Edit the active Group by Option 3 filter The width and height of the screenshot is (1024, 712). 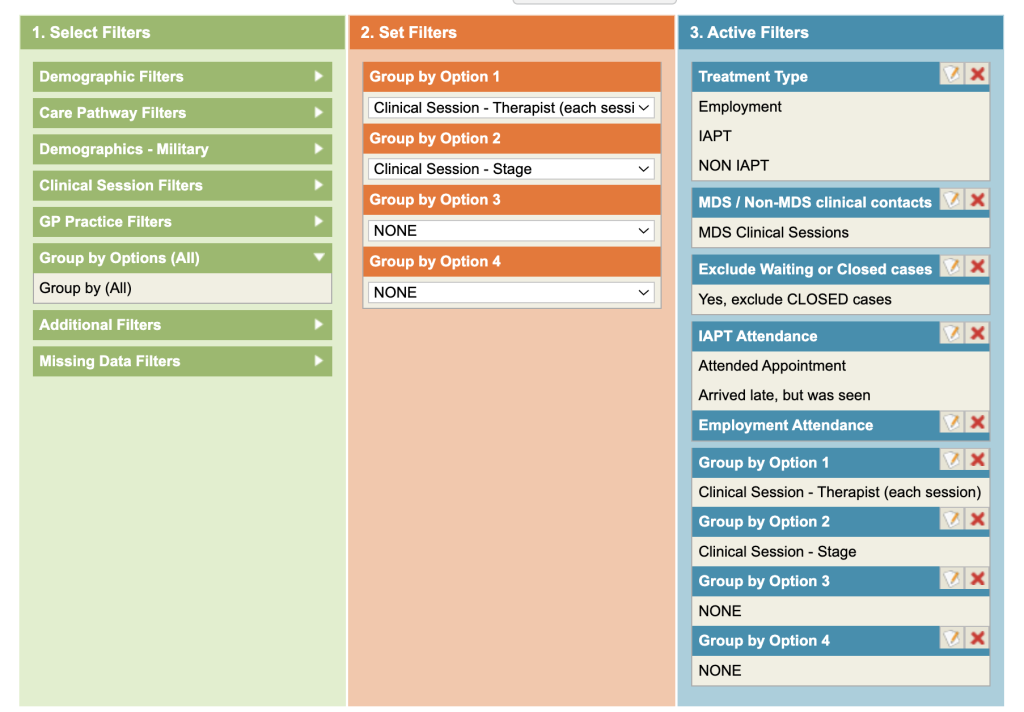pyautogui.click(x=952, y=579)
